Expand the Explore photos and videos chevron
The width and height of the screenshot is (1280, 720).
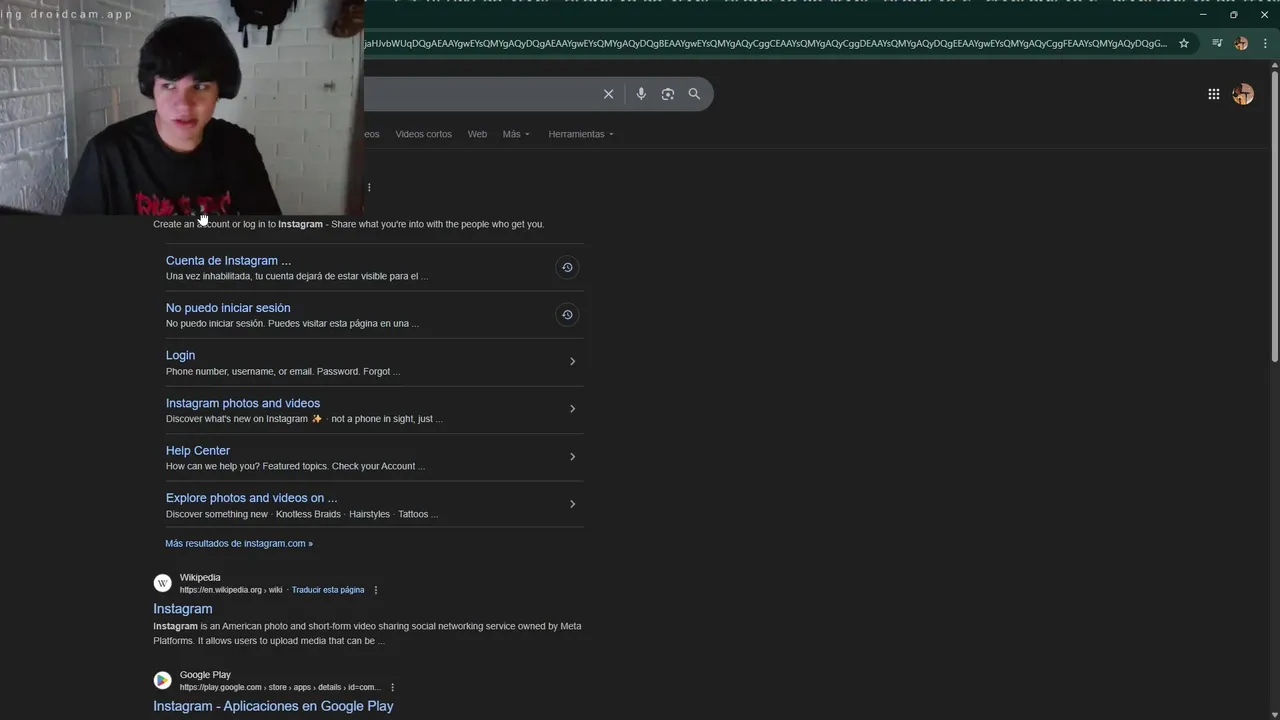point(572,504)
